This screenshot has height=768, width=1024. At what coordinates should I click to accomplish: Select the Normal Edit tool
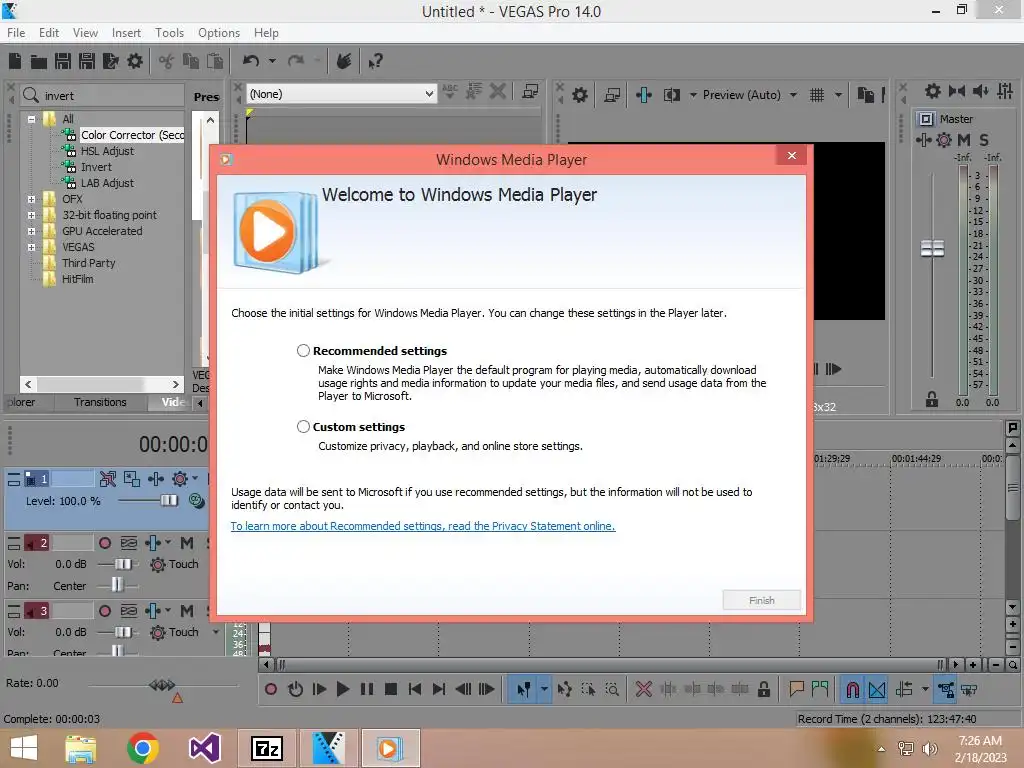524,690
